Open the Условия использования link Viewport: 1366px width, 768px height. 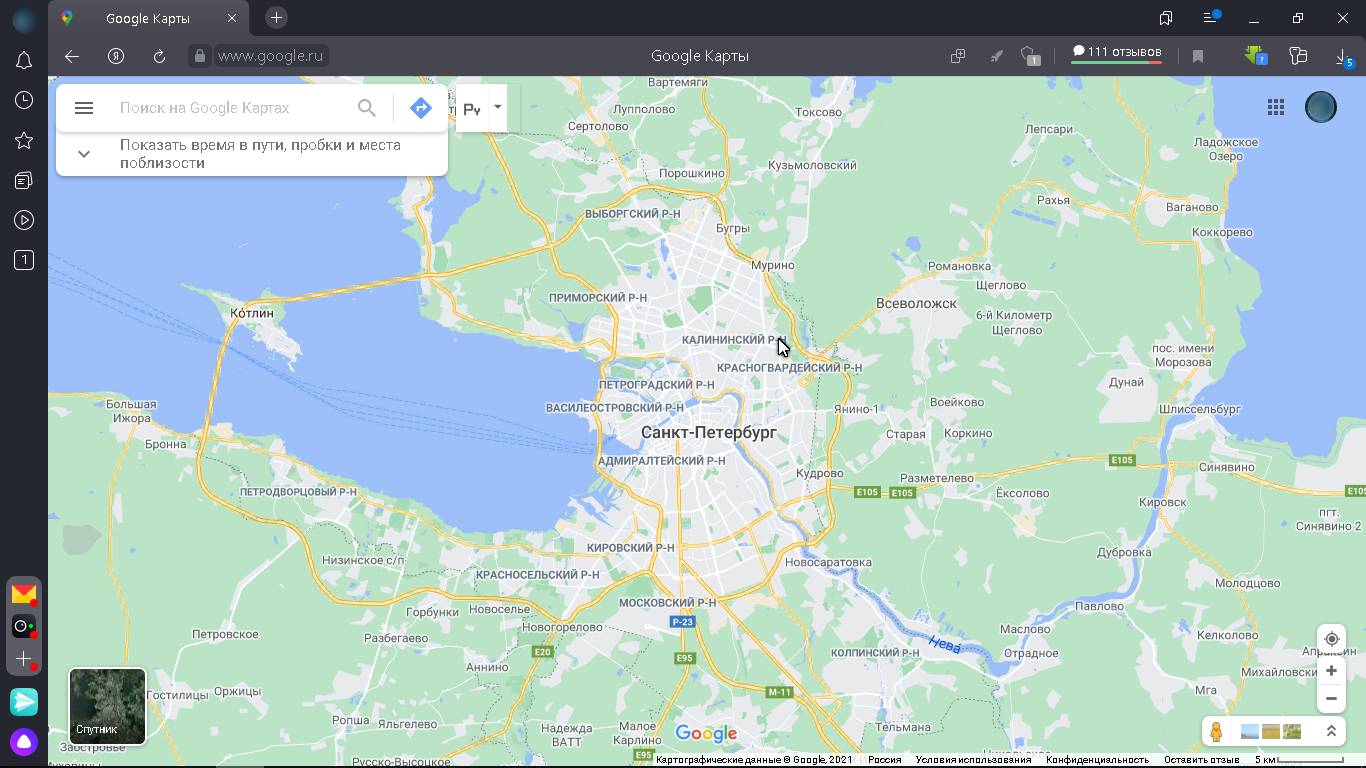coord(973,760)
